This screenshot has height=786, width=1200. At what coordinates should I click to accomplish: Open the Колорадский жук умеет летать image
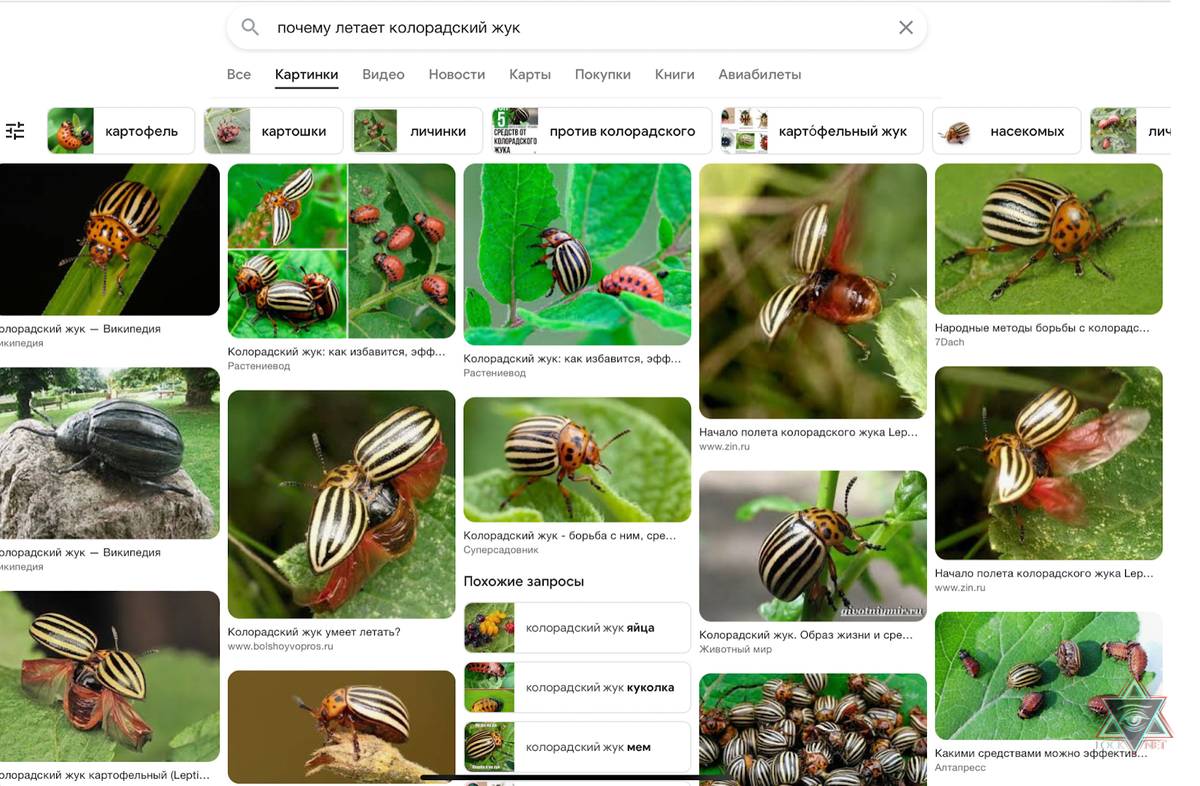point(342,504)
